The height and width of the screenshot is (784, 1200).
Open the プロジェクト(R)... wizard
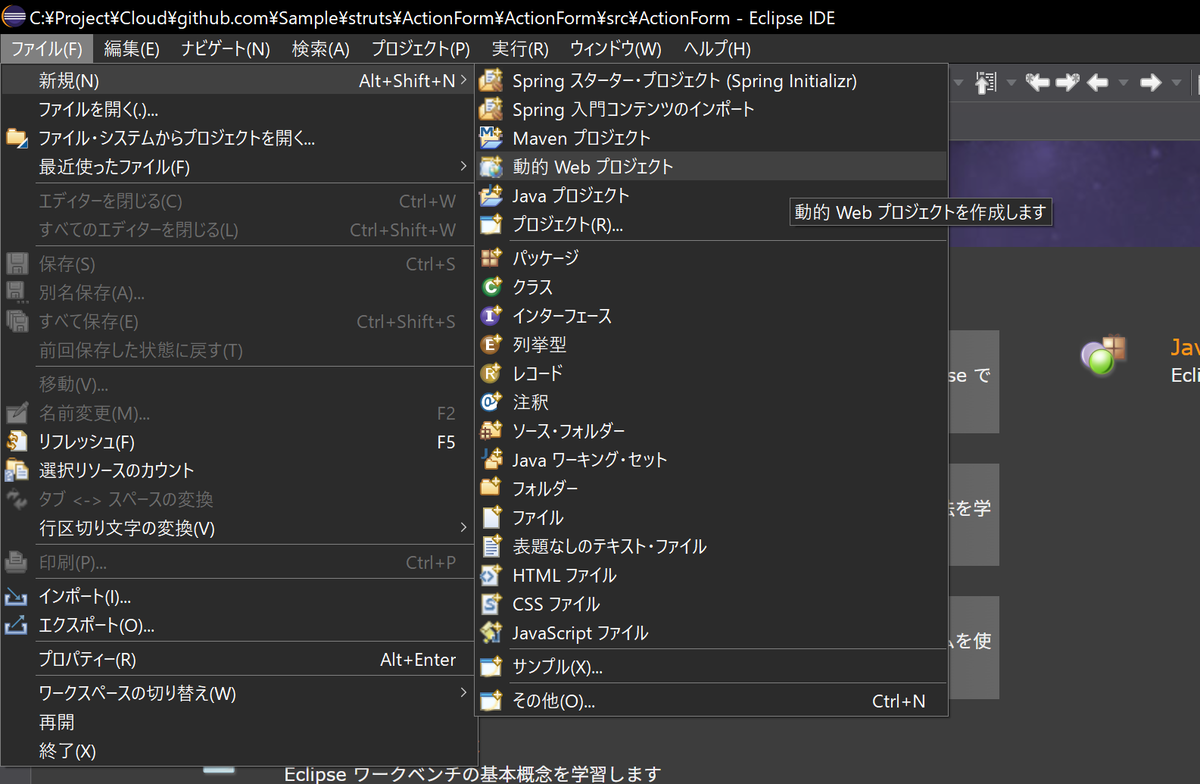711,225
